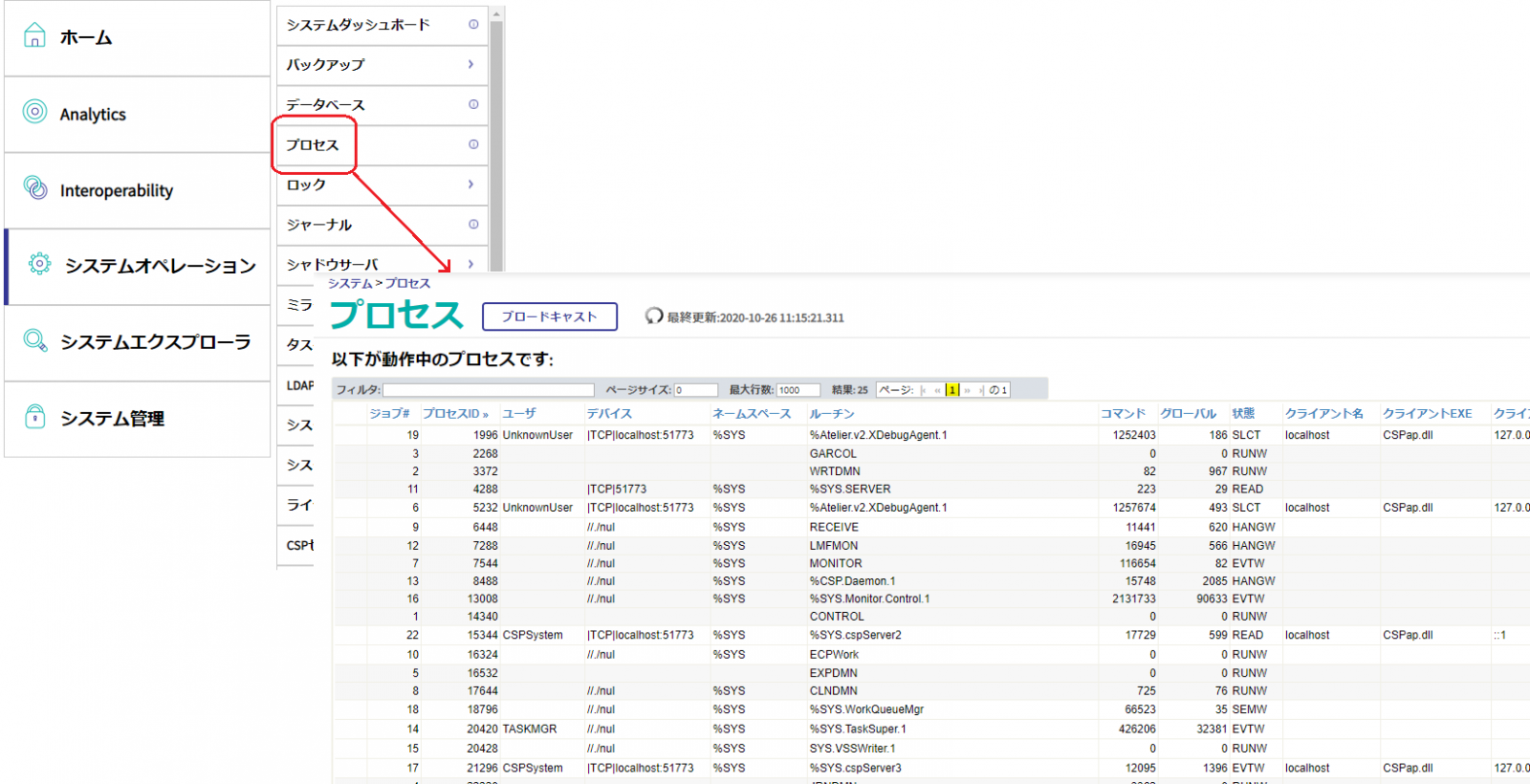Image resolution: width=1530 pixels, height=784 pixels.
Task: Open the ホーム menu
Action: click(138, 38)
